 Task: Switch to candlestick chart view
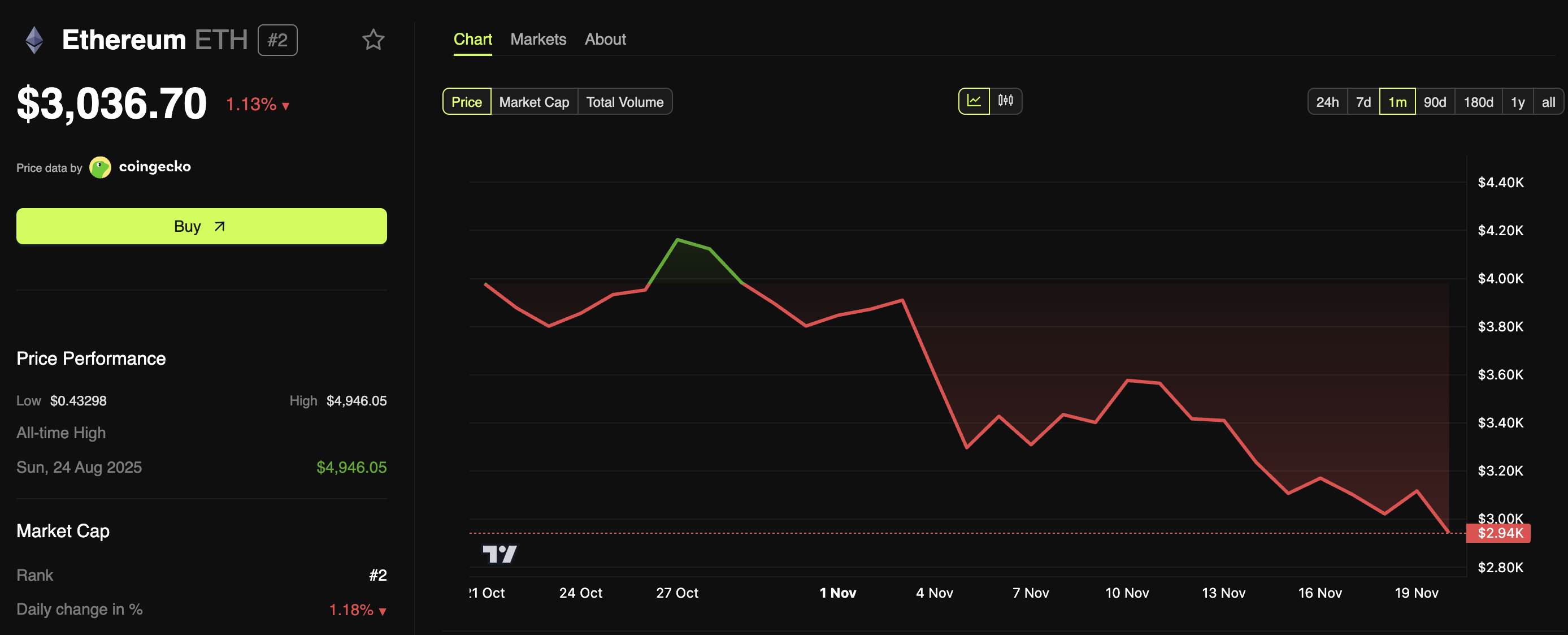click(x=1005, y=101)
